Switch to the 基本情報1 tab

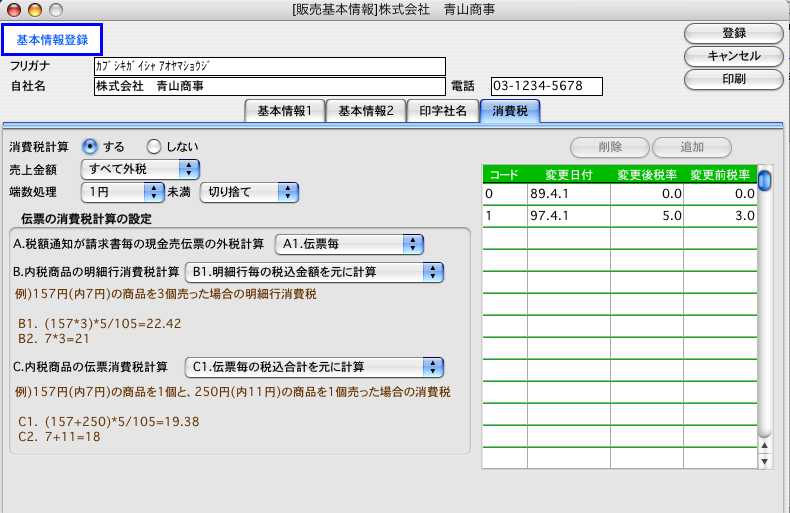[285, 111]
